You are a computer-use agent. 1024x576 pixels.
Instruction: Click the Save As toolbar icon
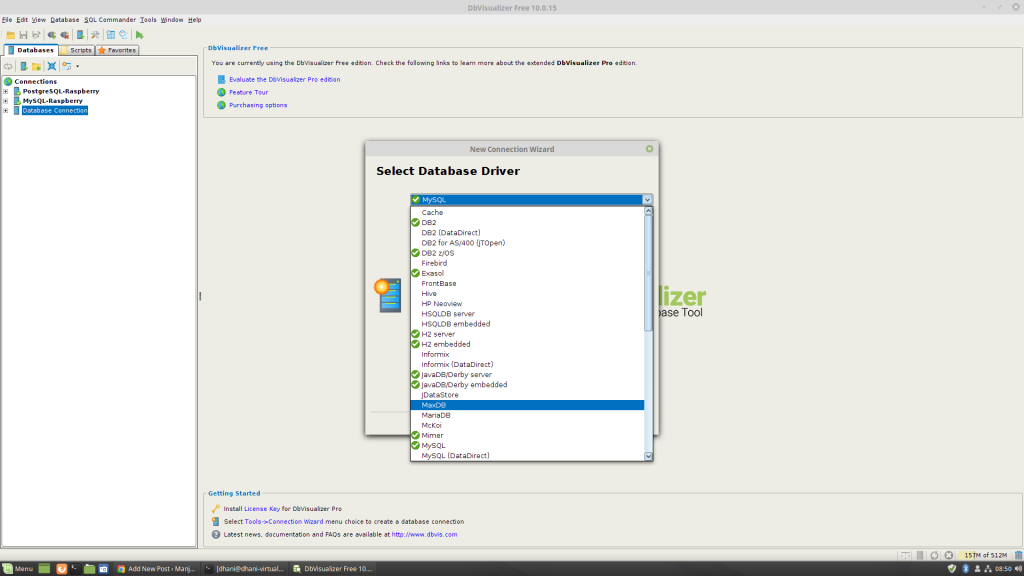click(37, 35)
